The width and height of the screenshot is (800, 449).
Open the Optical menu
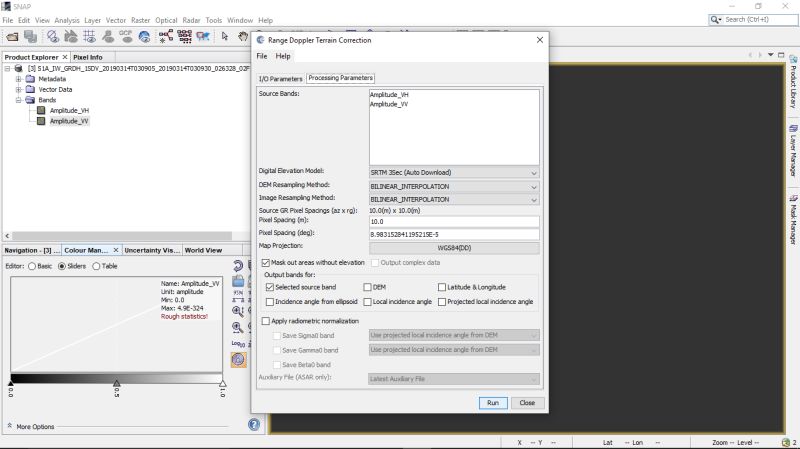tap(166, 20)
